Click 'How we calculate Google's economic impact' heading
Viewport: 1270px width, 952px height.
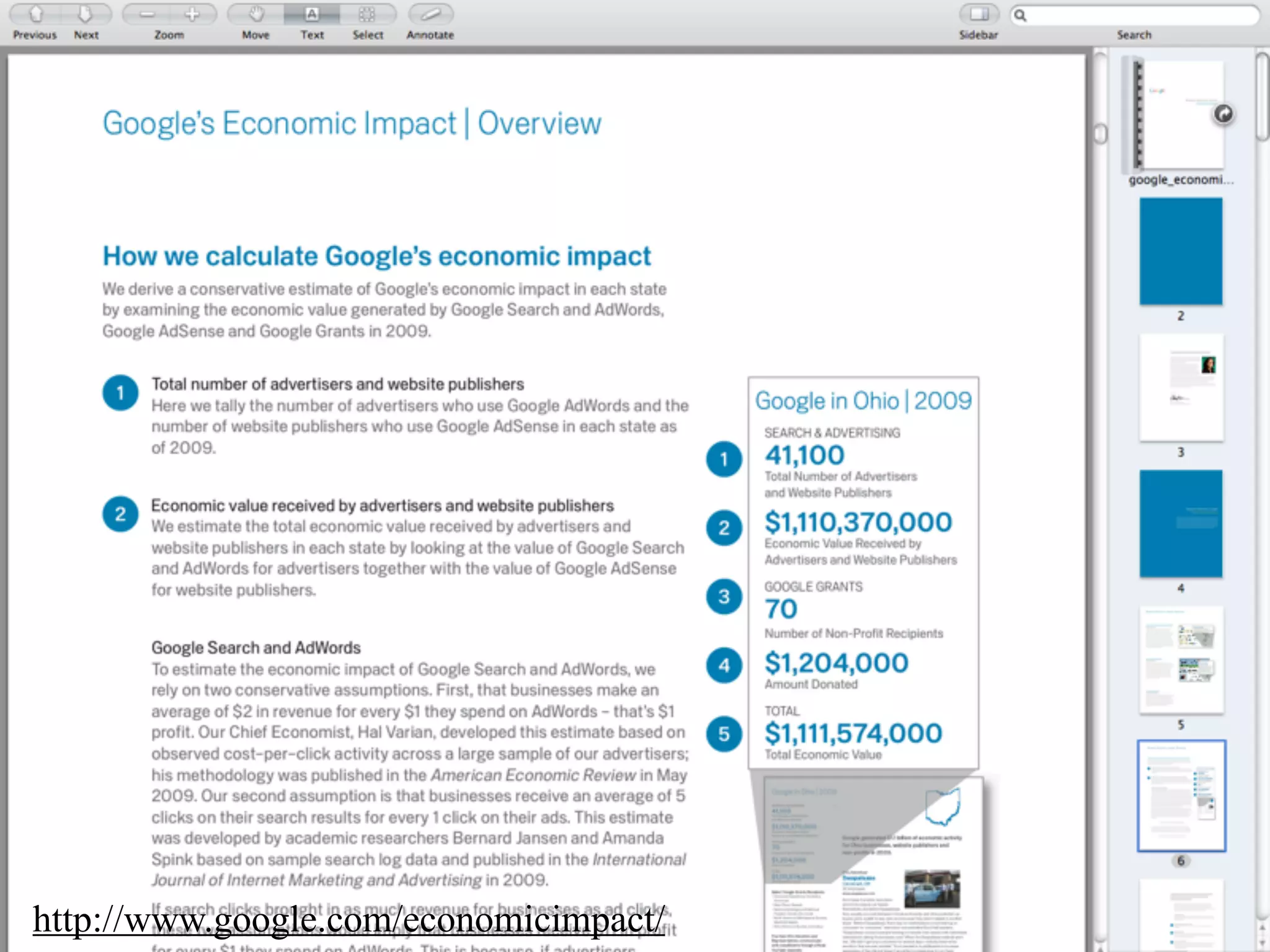(376, 256)
